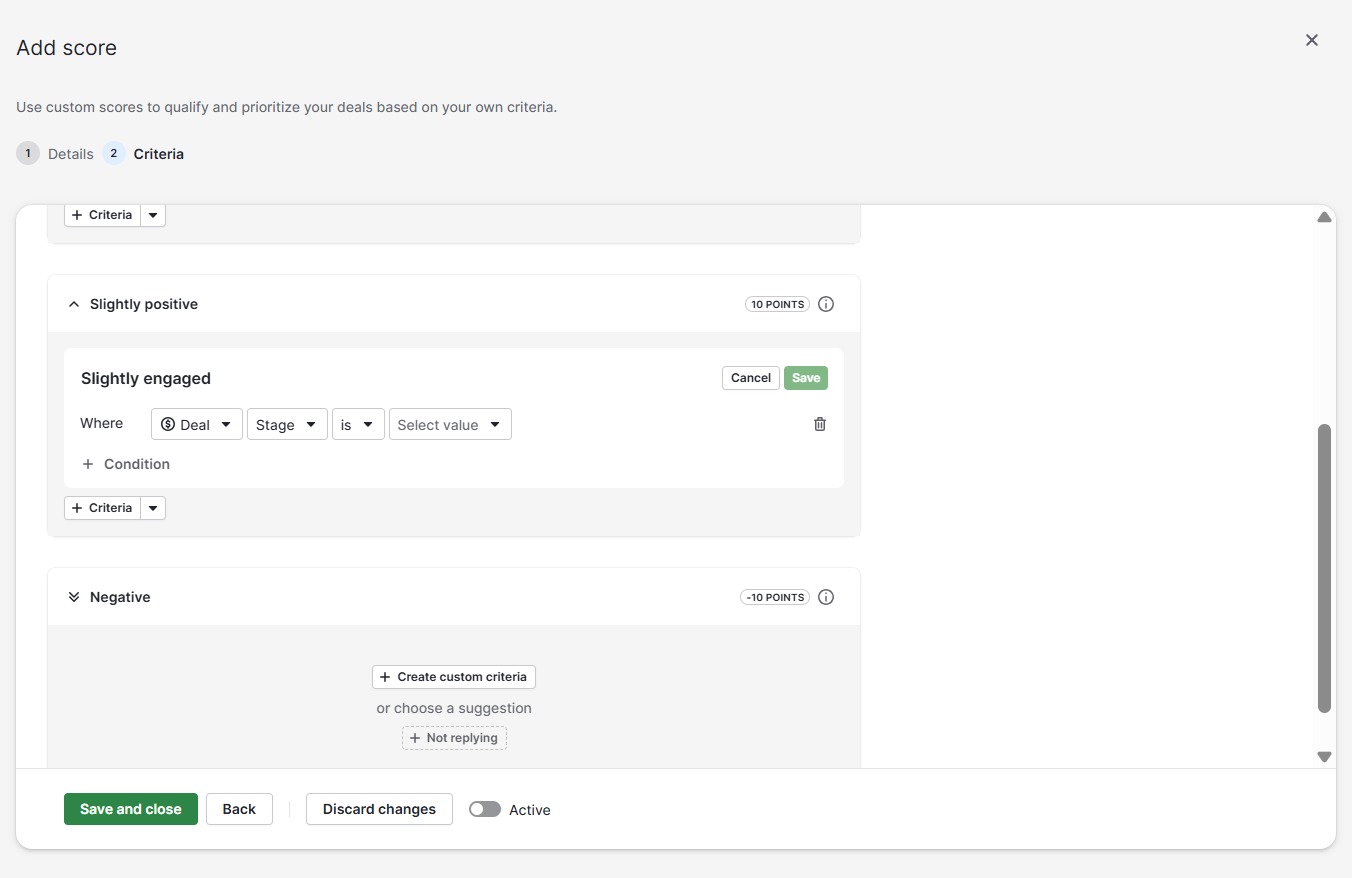Screen dimensions: 1352x878
Task: Open info icon for Slightly positive section
Action: (x=826, y=304)
